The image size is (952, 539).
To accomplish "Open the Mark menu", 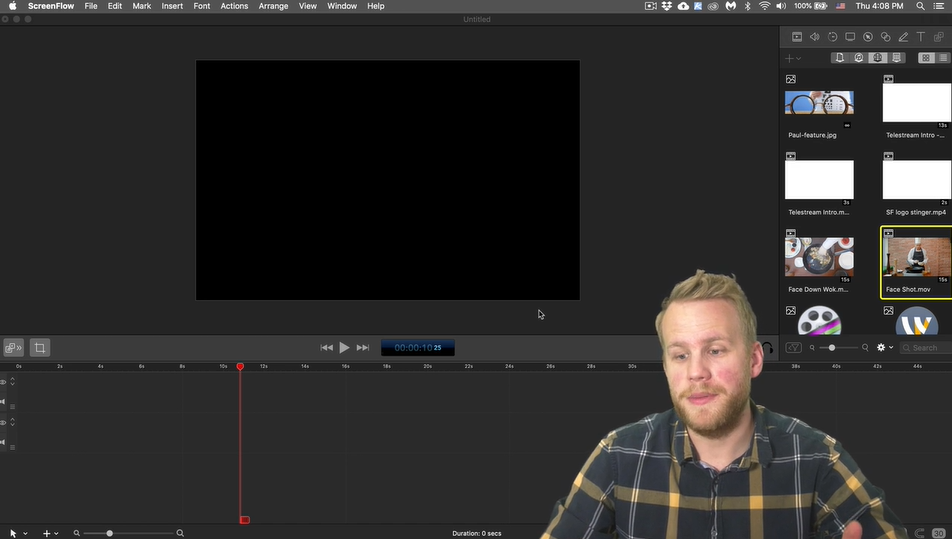I will tap(141, 6).
